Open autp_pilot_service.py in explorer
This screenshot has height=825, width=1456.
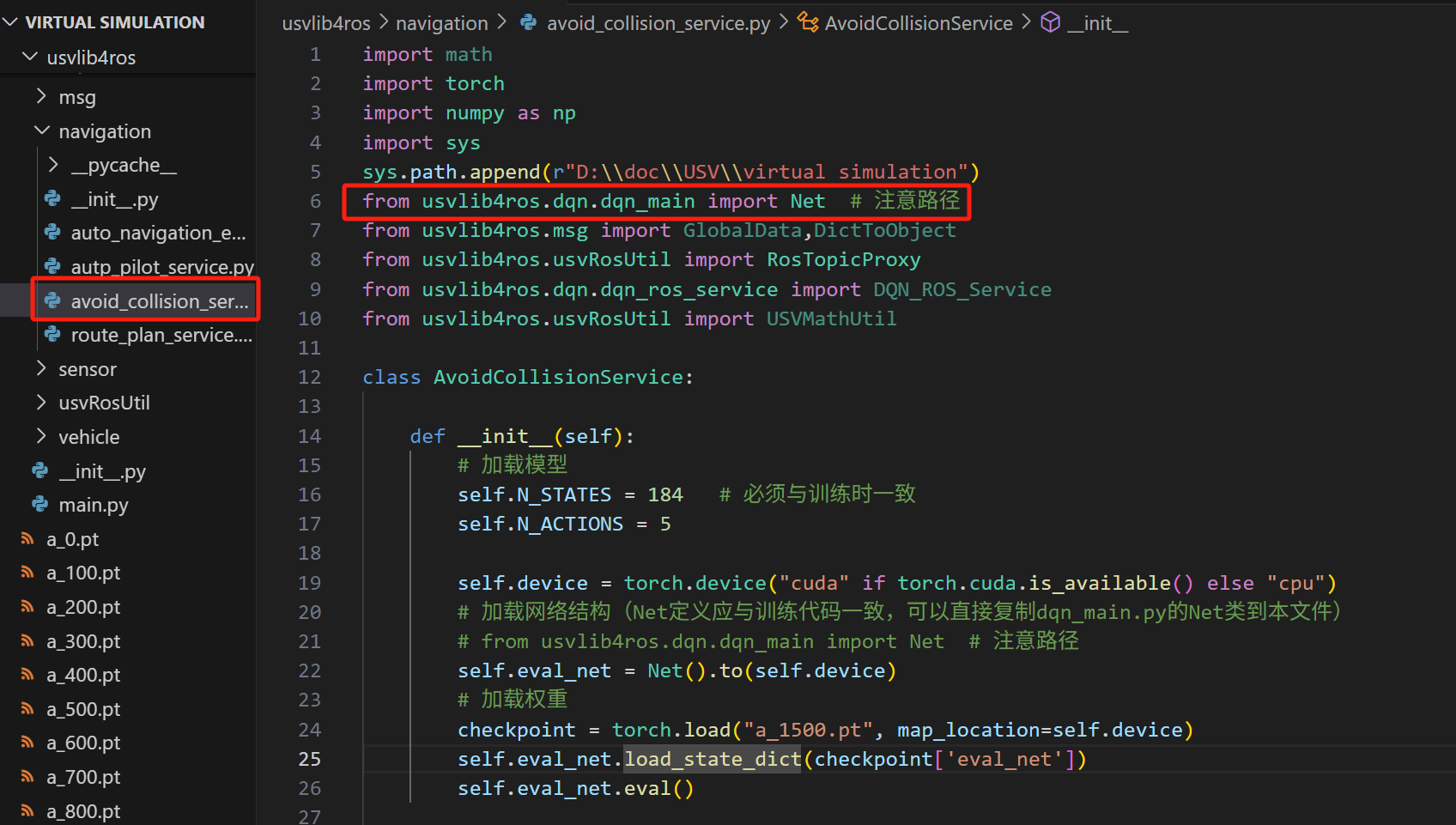pos(161,267)
